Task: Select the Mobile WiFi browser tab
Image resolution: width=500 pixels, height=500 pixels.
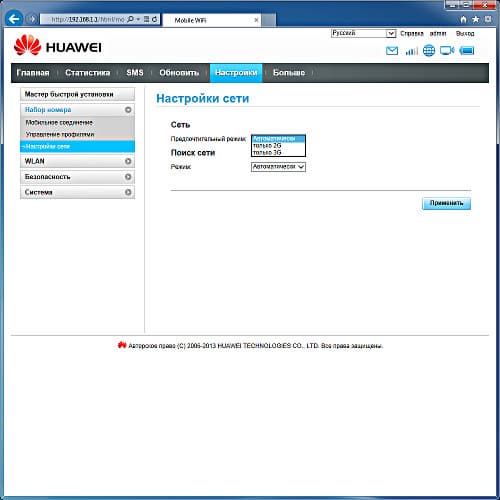Action: pyautogui.click(x=212, y=20)
